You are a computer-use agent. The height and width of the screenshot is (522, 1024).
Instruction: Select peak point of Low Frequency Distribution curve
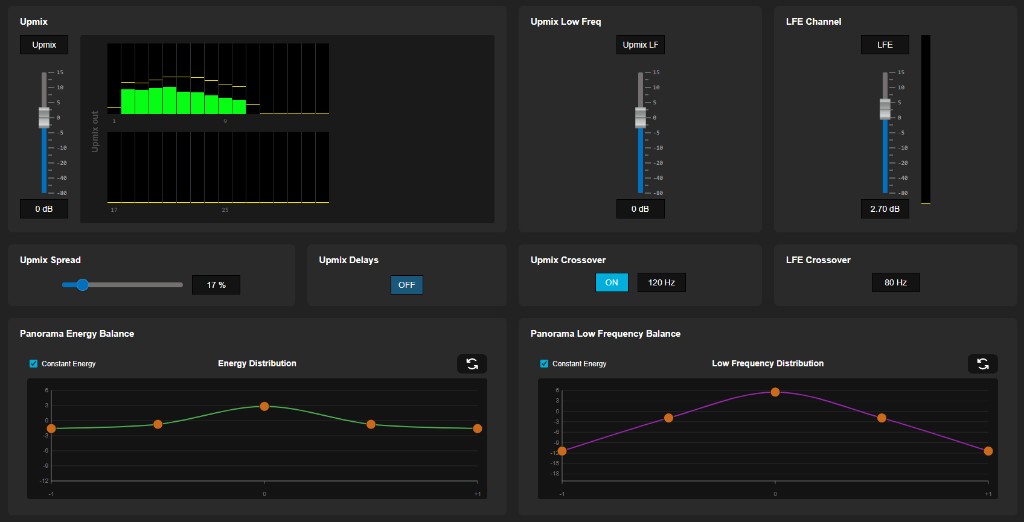click(775, 392)
